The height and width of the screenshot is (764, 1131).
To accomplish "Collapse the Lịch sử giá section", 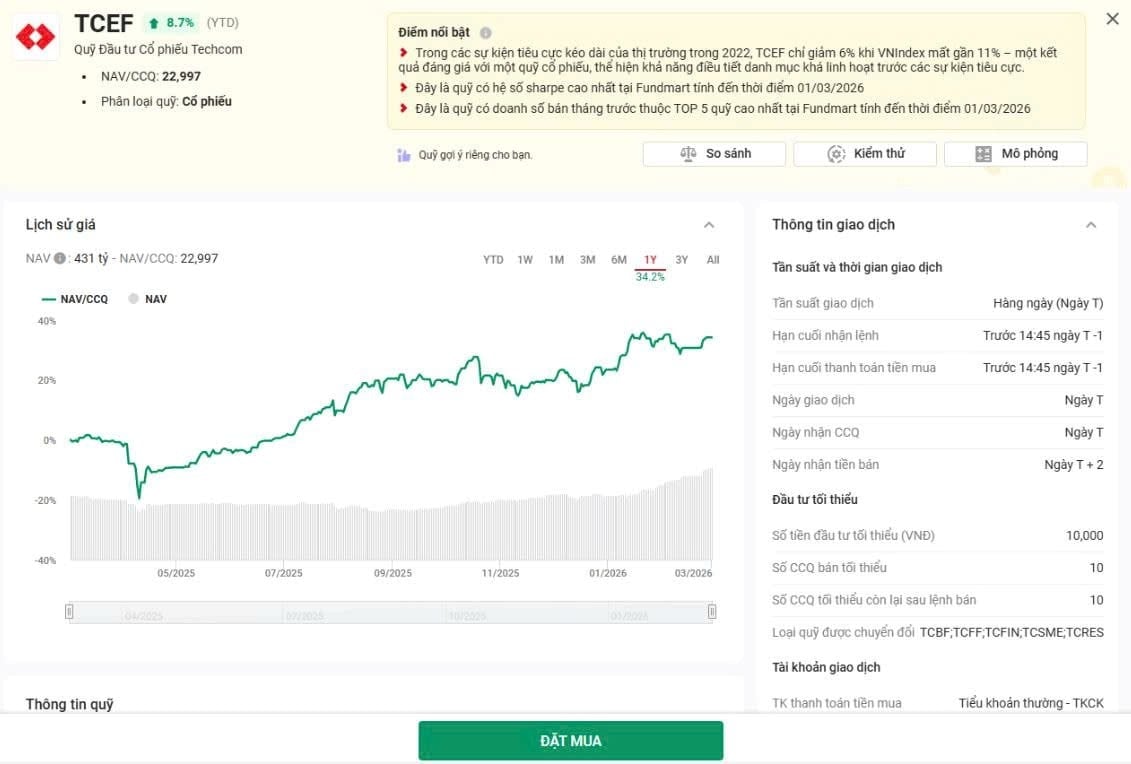I will [709, 225].
